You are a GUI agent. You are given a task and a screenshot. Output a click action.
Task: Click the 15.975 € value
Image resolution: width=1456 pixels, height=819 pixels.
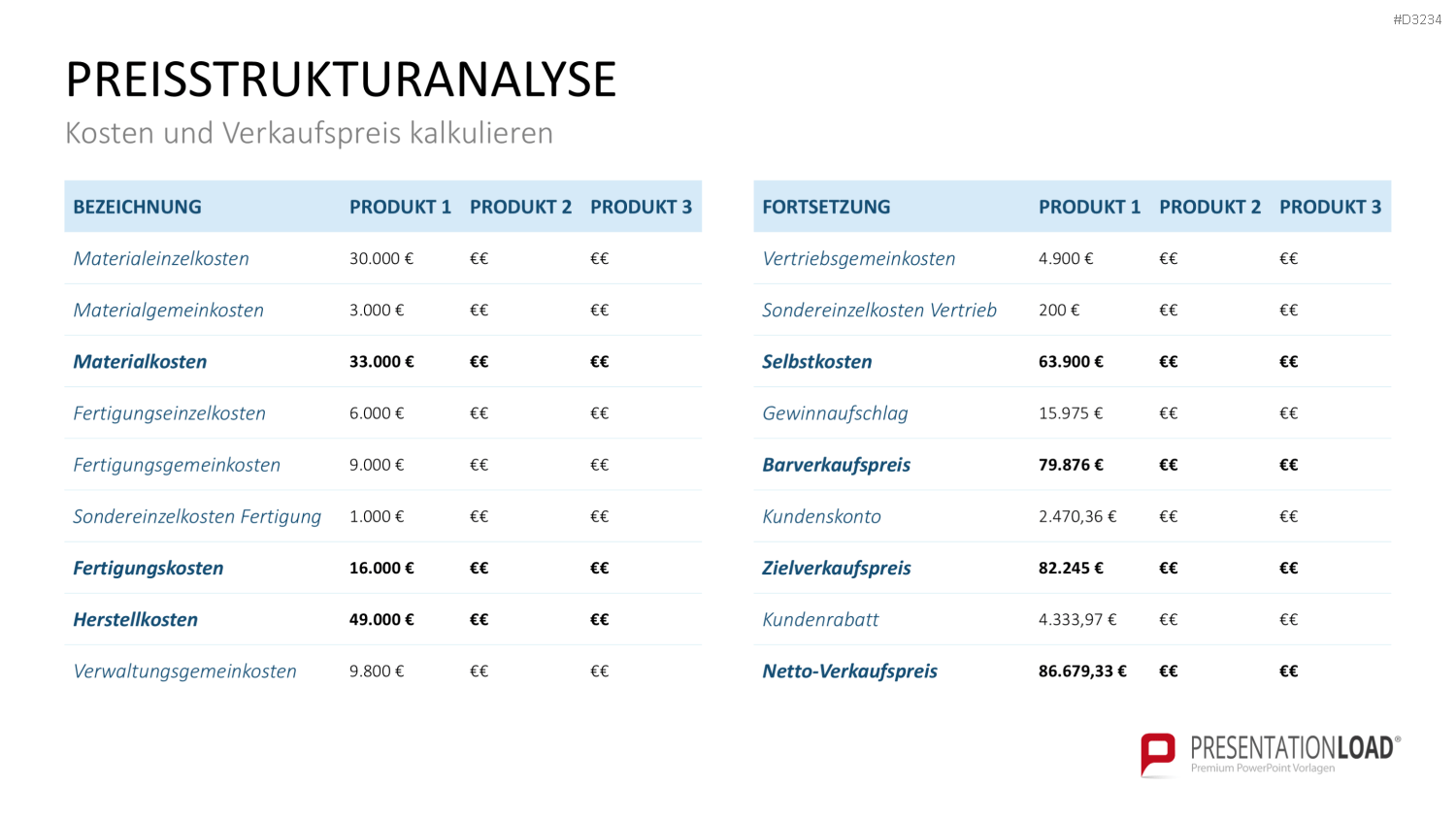1071,412
